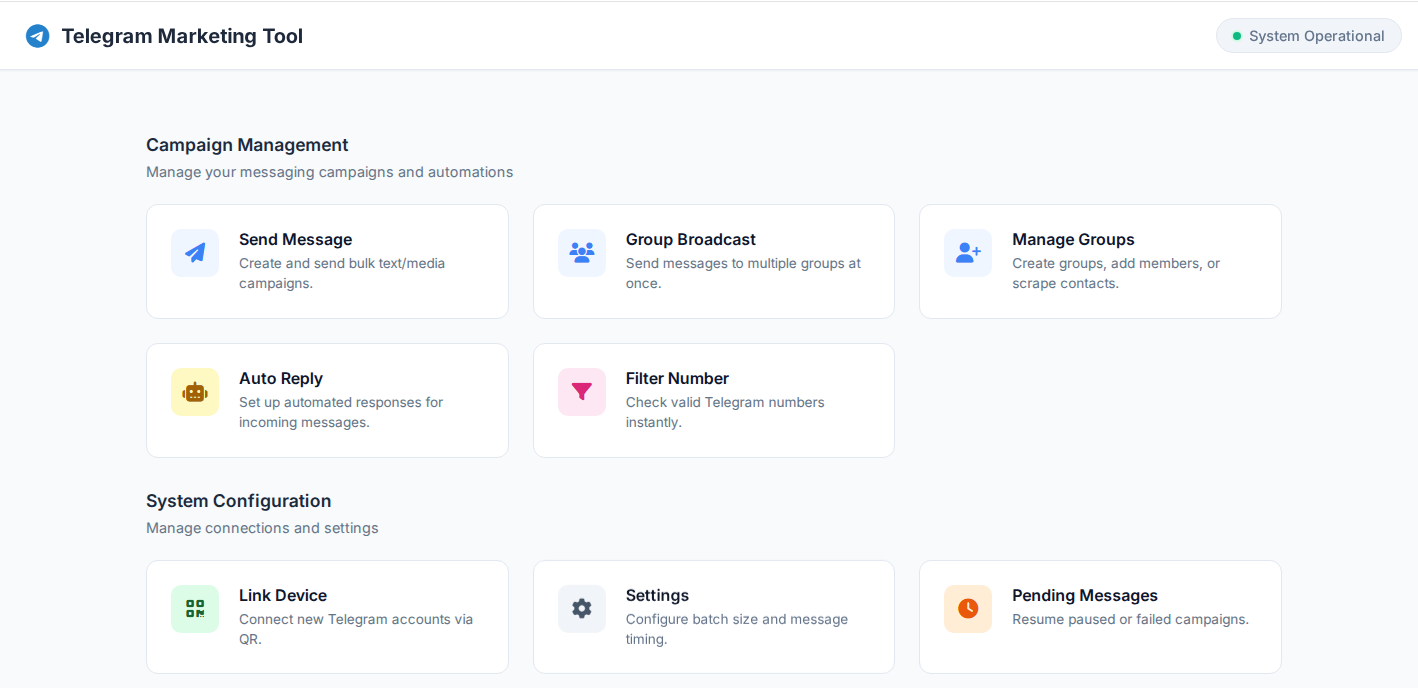1418x688 pixels.
Task: Click the Pending Messages clock icon
Action: [x=967, y=609]
